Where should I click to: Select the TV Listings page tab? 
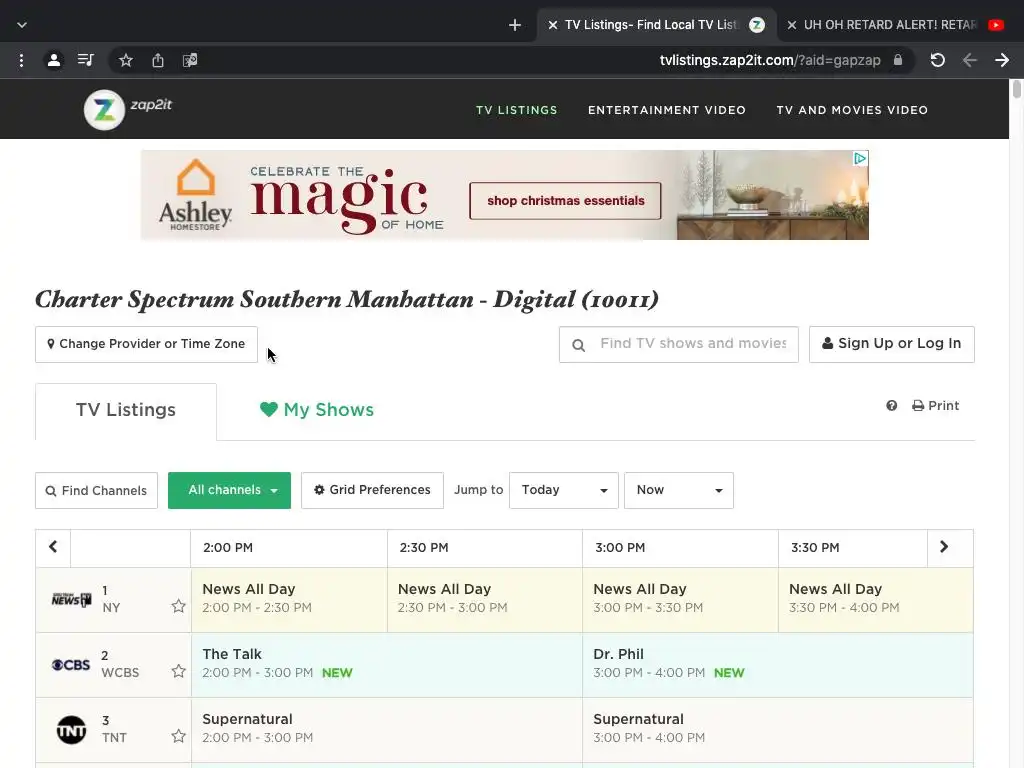126,410
